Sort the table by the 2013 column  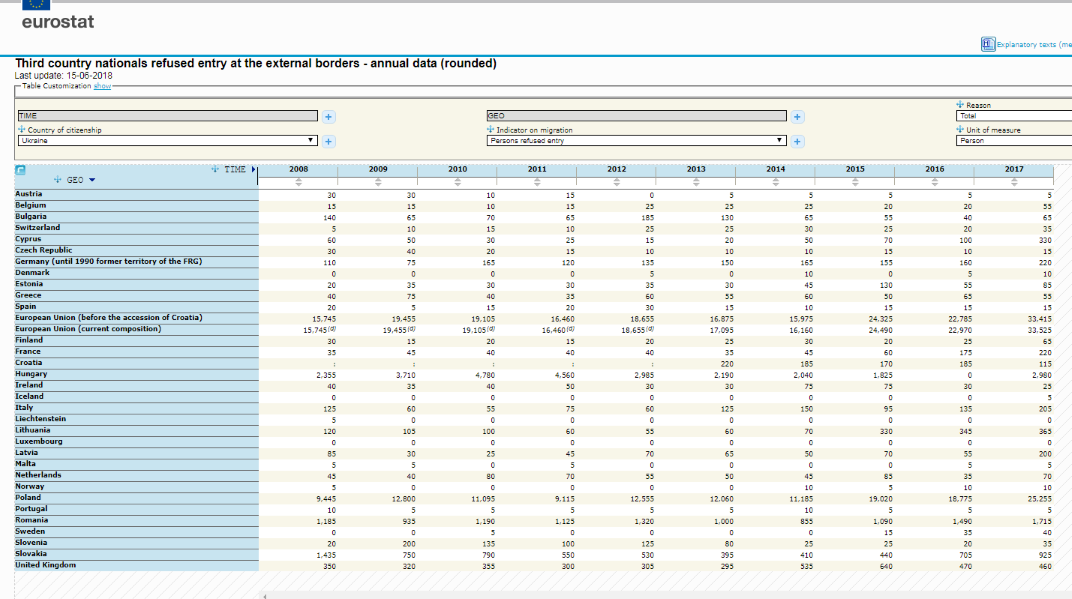[696, 182]
